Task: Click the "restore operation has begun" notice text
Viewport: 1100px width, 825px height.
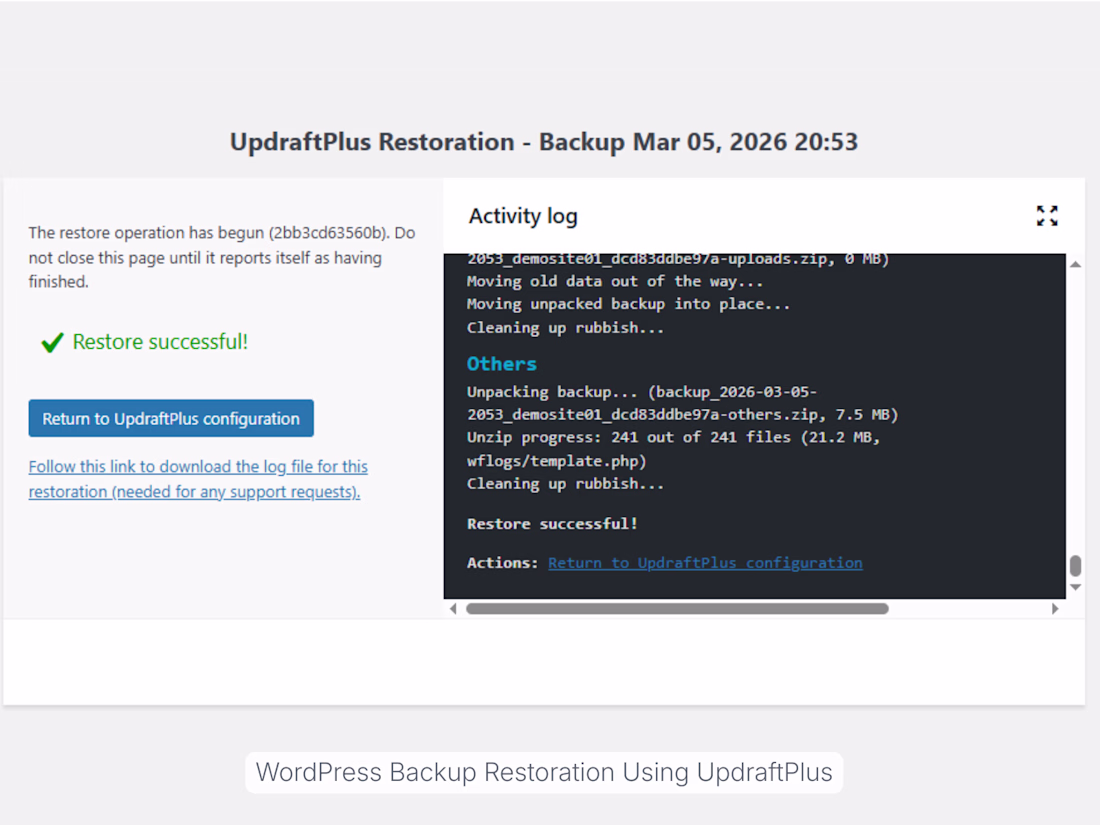Action: tap(222, 257)
